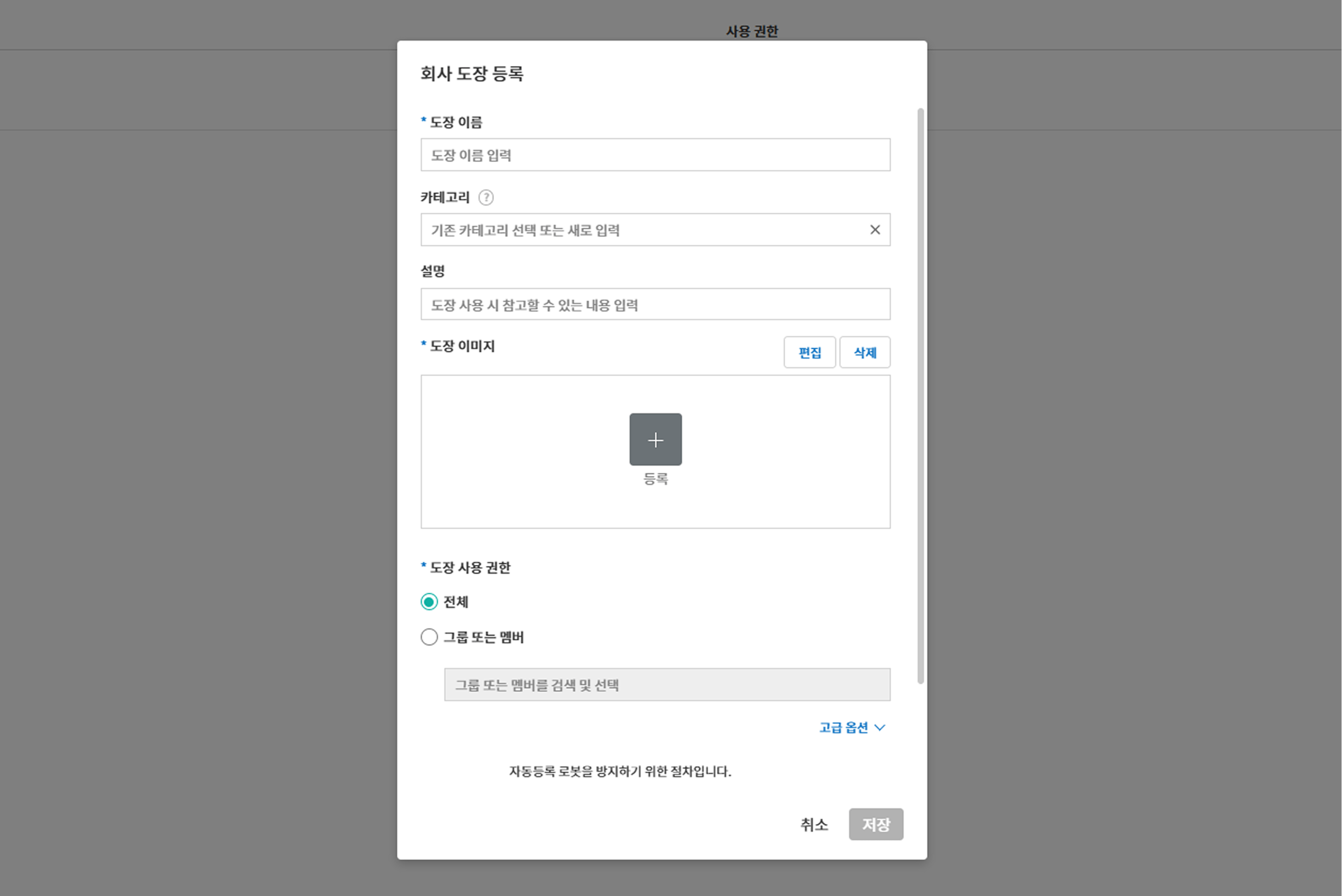Select the 그룹 또는 멤버 radio button
The image size is (1342, 896).
429,637
